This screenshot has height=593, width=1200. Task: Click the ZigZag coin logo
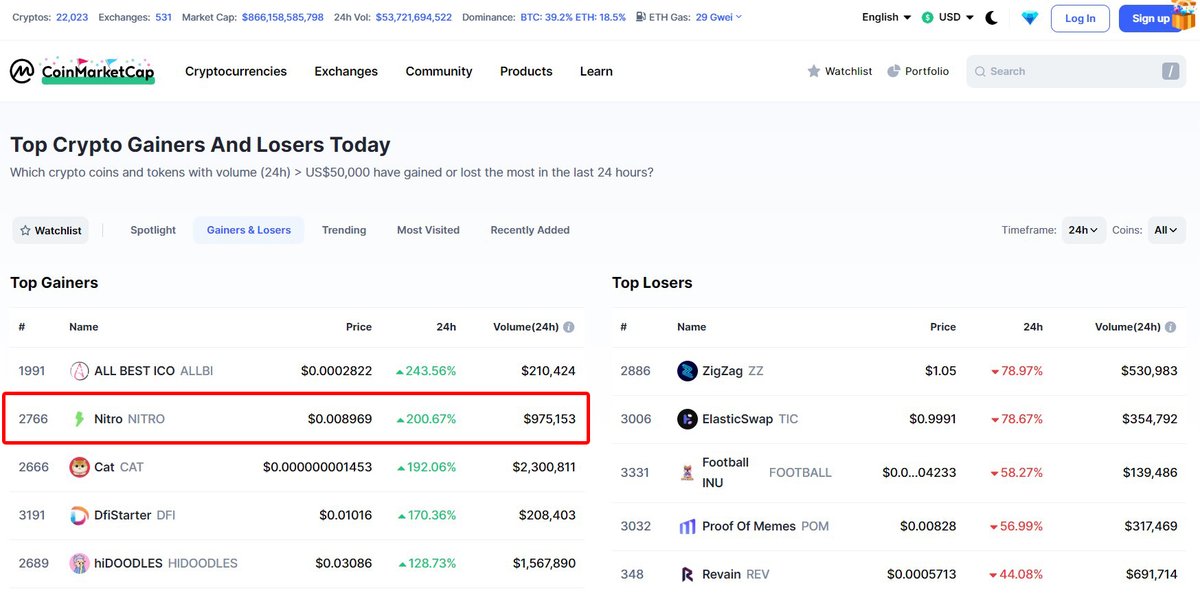point(687,371)
